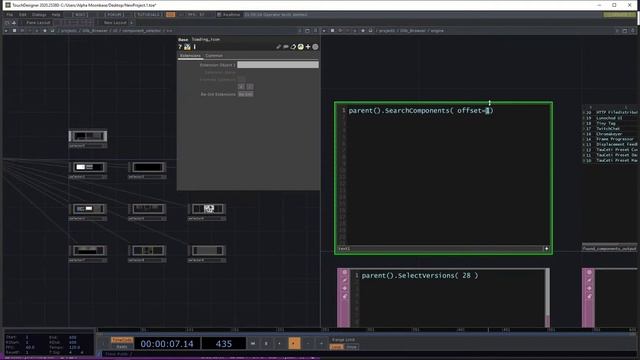Click the tag icon in parameter header
640x360 pixels.
pos(293,47)
